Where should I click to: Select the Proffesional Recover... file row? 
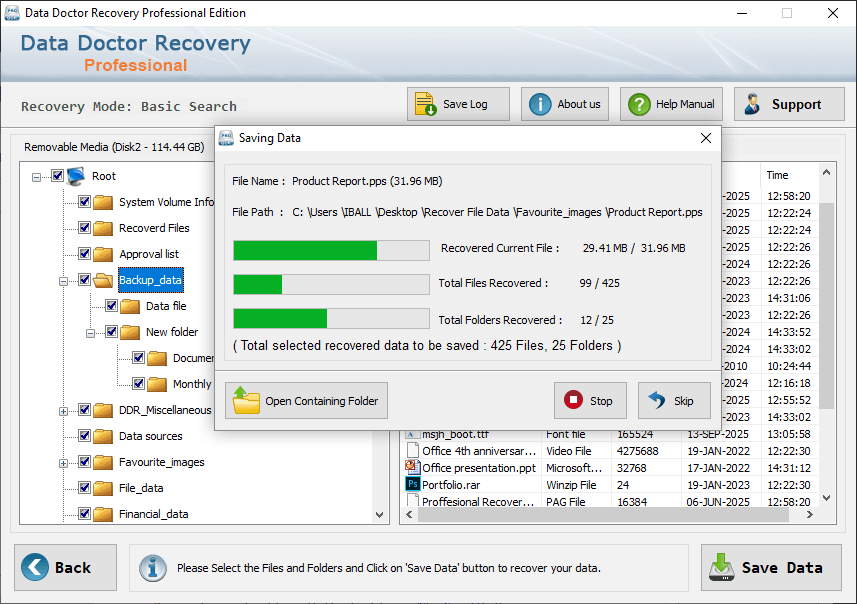(612, 501)
